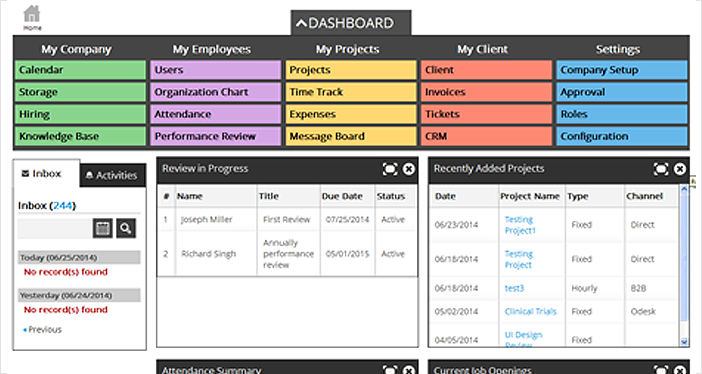Click the Hourly type cell
This screenshot has width=702, height=374.
click(x=584, y=288)
